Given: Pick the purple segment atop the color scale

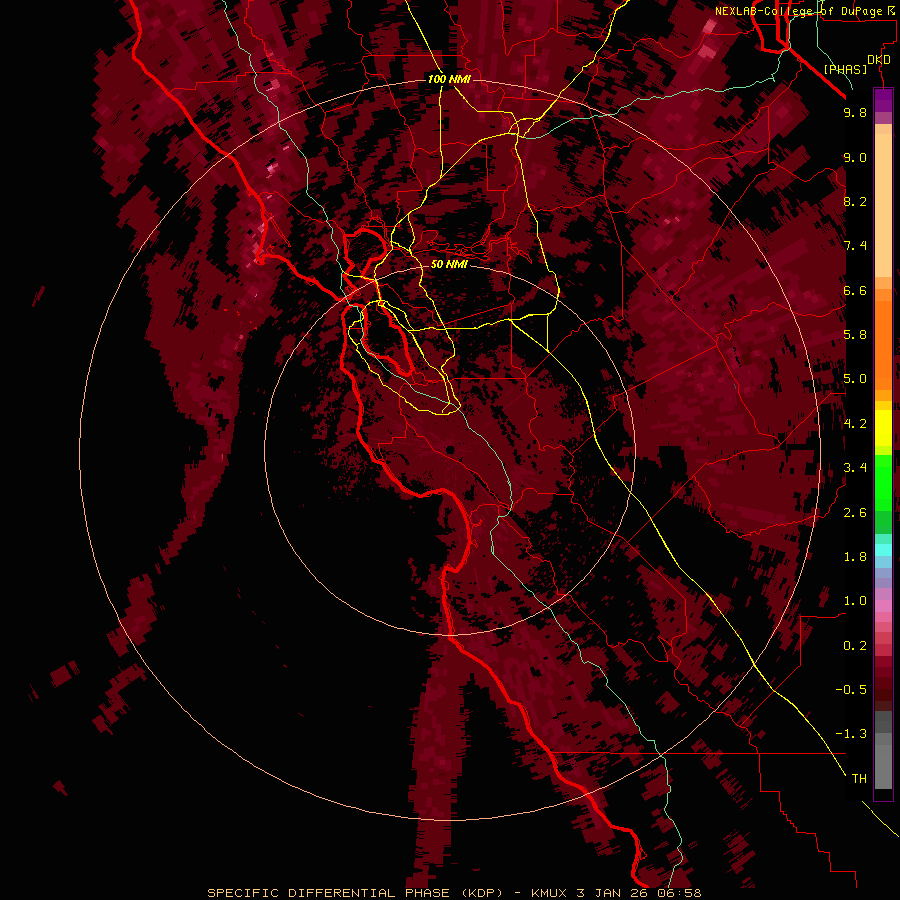Looking at the screenshot, I should tap(883, 100).
